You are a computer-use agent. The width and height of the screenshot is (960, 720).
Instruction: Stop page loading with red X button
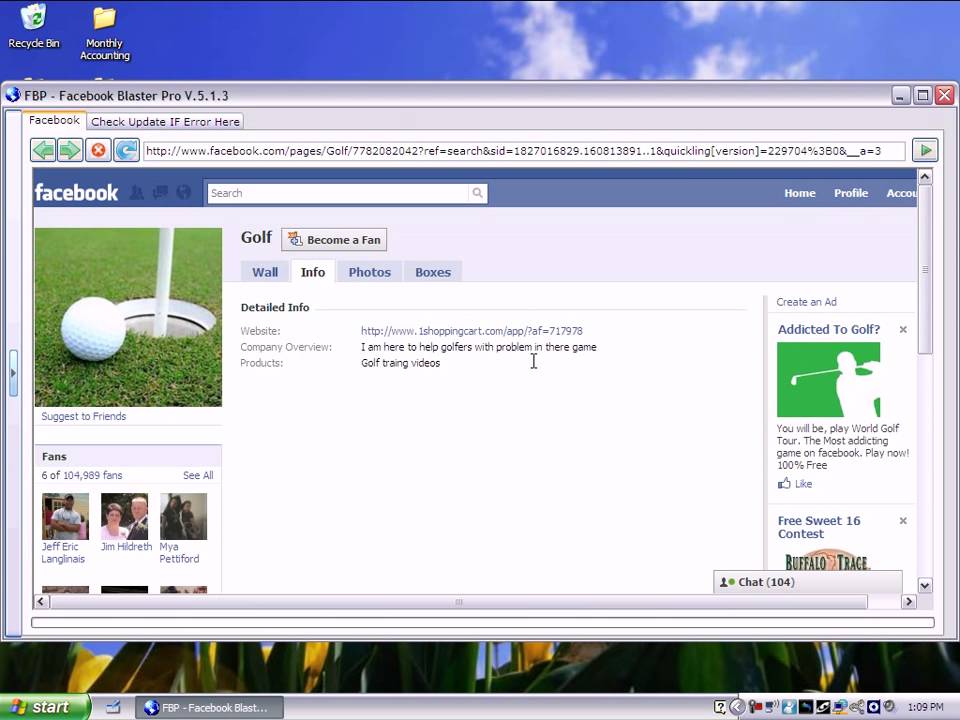[98, 150]
